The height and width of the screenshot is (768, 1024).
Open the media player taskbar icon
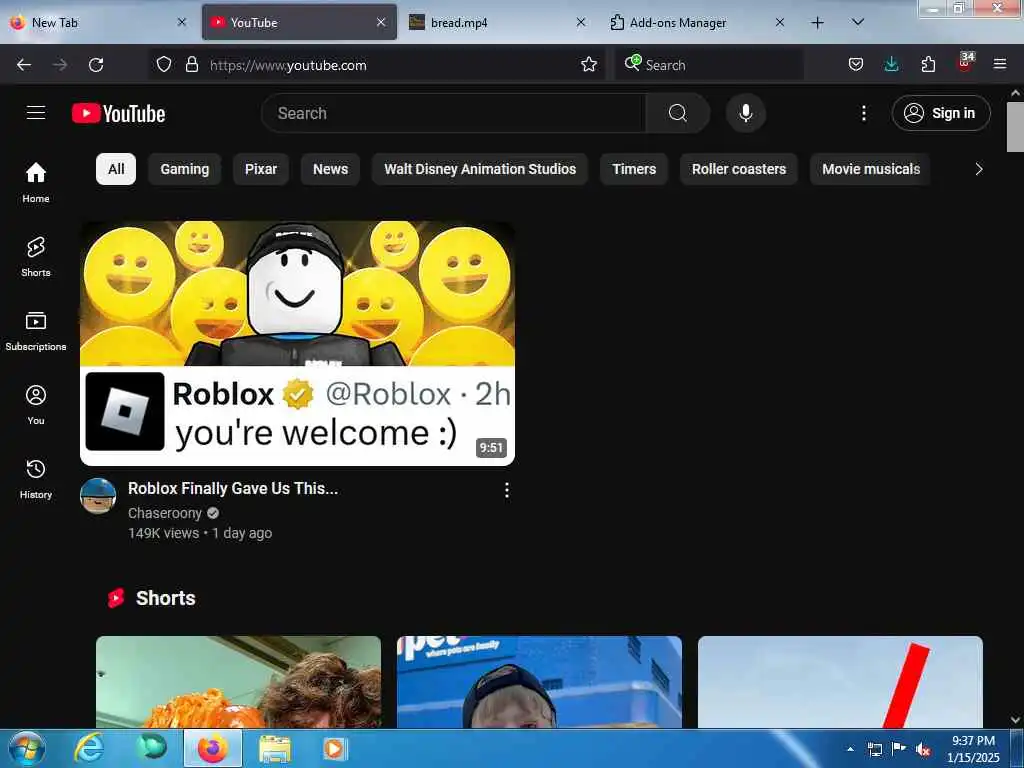coord(334,749)
